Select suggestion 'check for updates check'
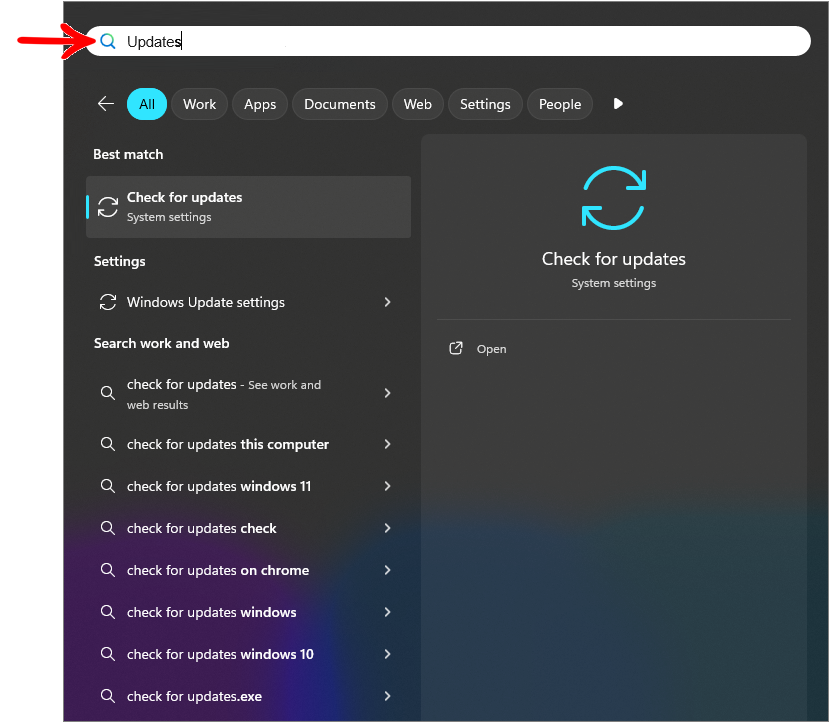 pyautogui.click(x=248, y=528)
